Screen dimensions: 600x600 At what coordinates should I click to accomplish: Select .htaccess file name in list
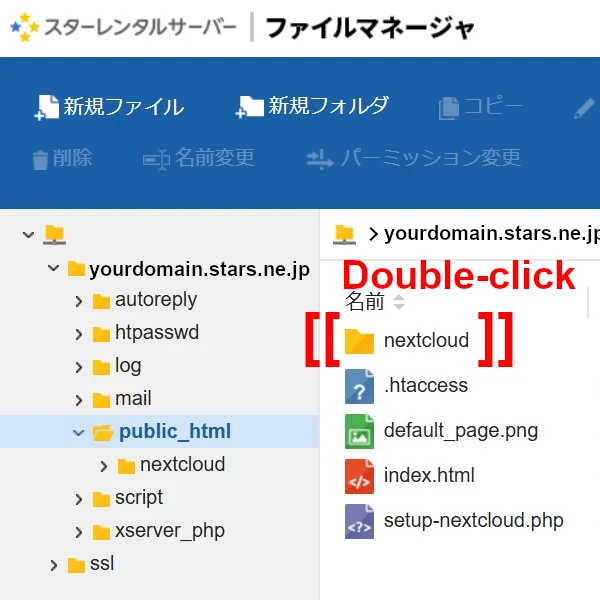pyautogui.click(x=426, y=385)
